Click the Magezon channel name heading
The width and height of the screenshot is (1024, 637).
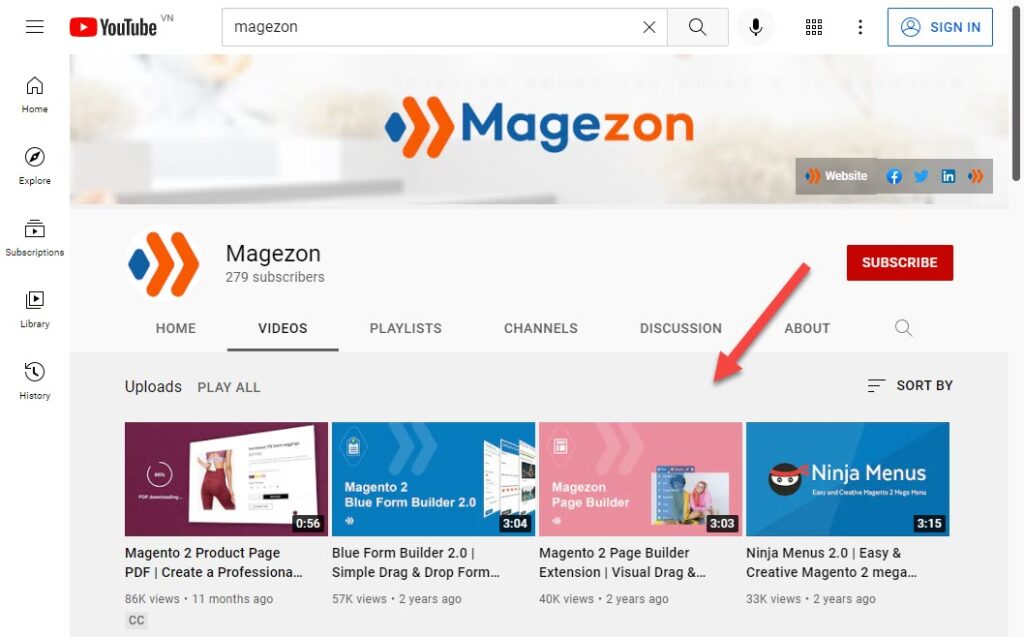click(x=273, y=253)
